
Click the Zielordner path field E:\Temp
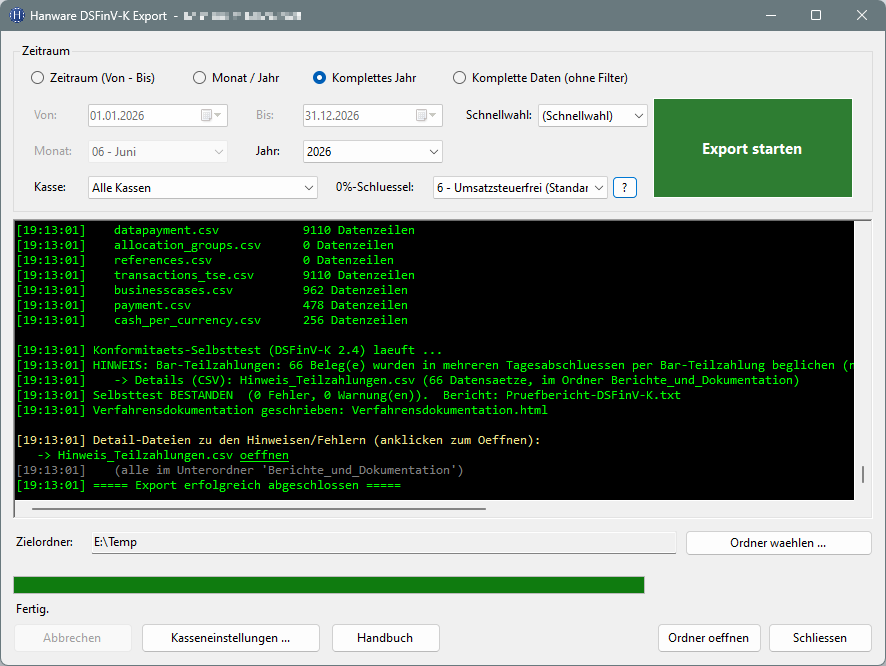coord(384,542)
